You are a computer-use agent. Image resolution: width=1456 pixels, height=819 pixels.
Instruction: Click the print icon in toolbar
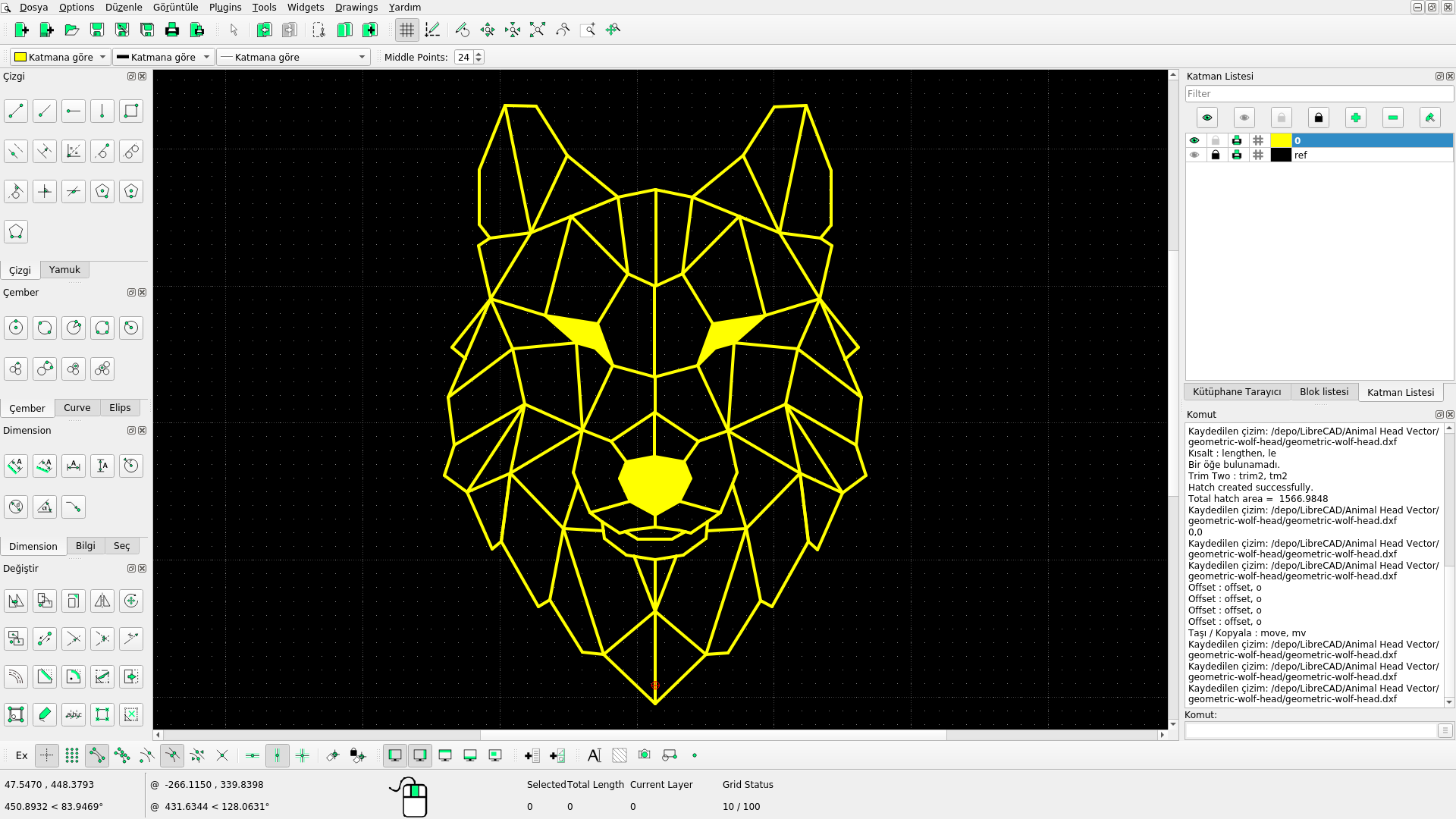tap(172, 30)
